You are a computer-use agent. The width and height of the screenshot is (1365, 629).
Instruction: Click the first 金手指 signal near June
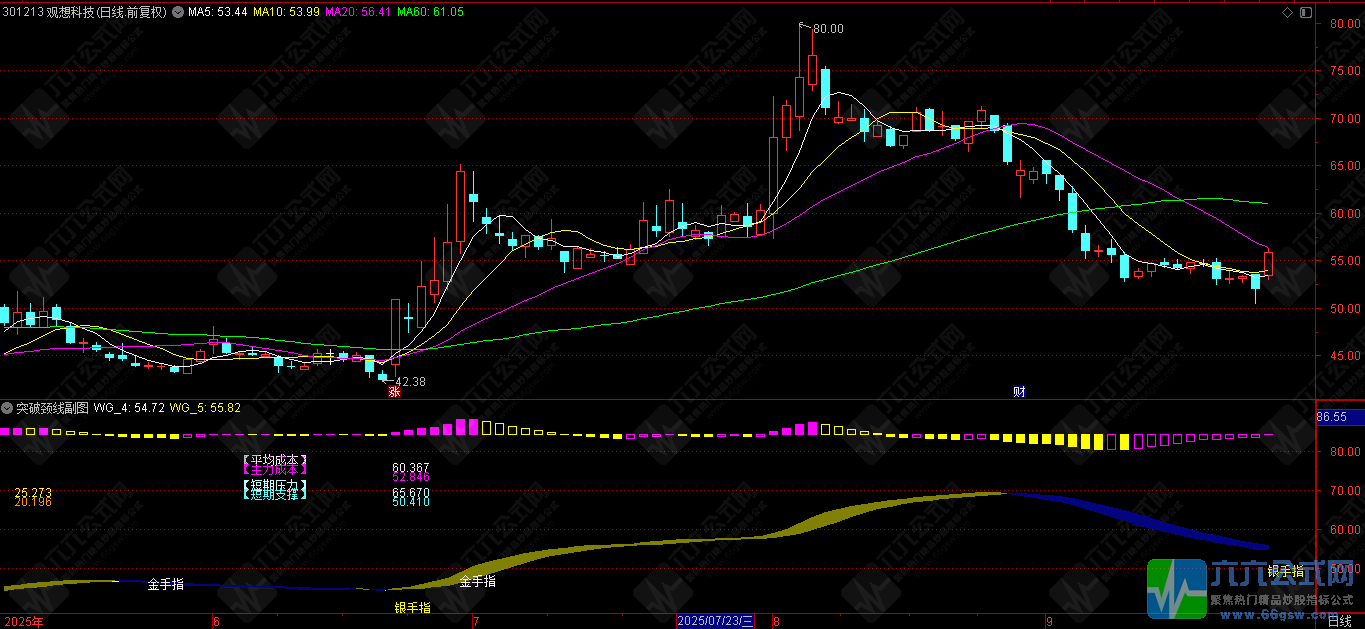(x=166, y=583)
